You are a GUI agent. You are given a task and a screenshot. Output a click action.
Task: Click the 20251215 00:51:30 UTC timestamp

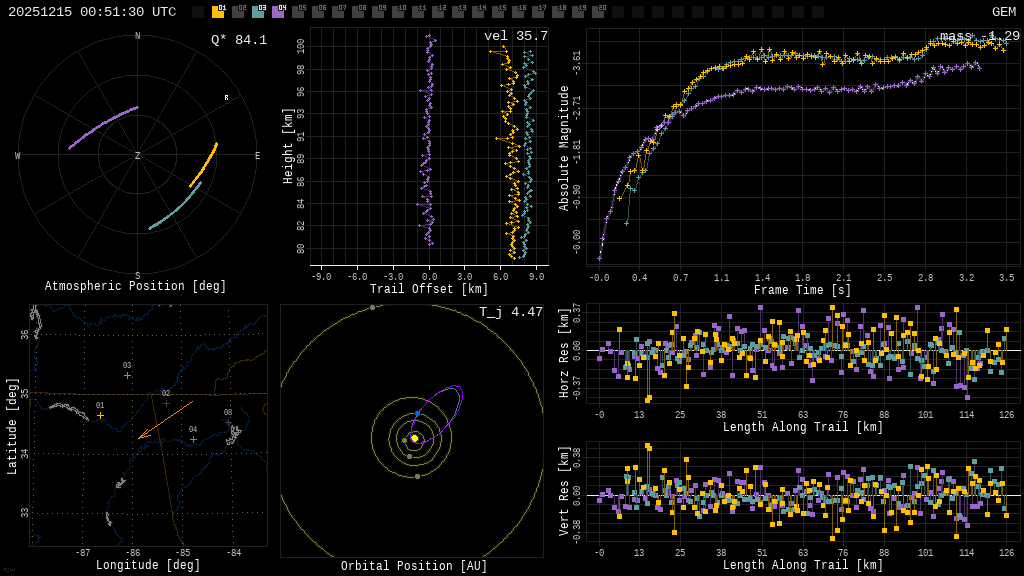point(92,12)
